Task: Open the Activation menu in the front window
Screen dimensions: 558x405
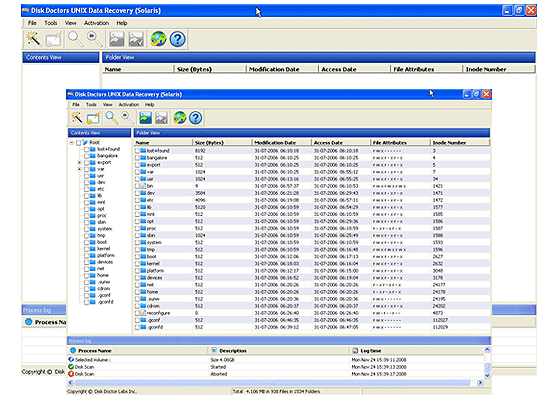Action: (x=128, y=105)
